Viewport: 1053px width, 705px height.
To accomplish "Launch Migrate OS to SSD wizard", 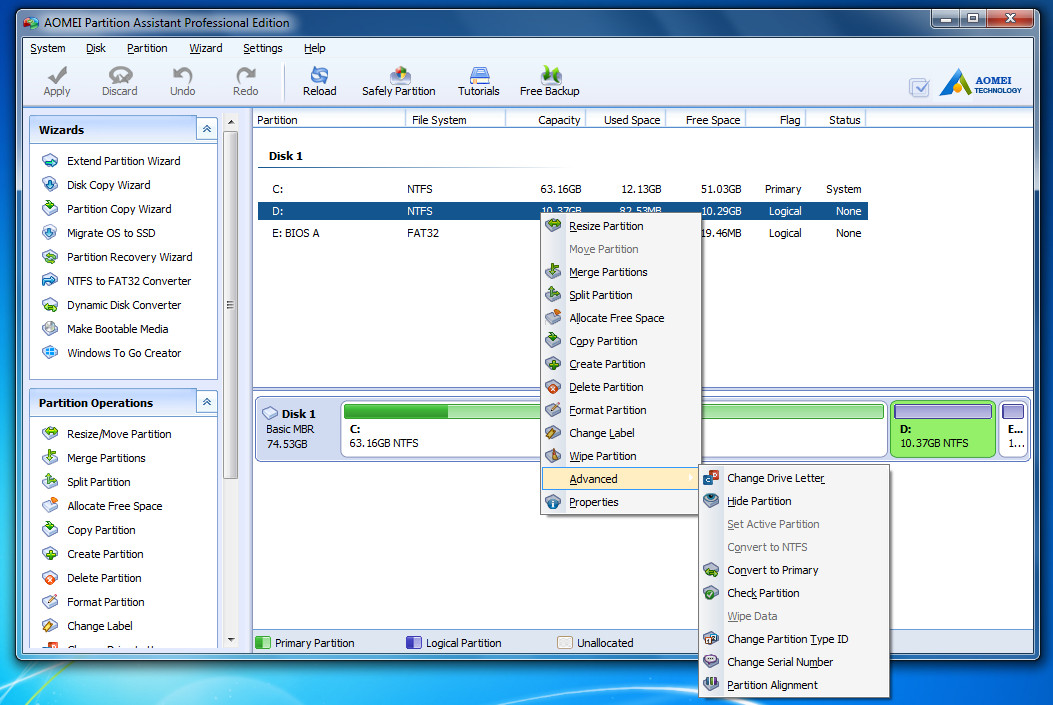I will click(111, 233).
